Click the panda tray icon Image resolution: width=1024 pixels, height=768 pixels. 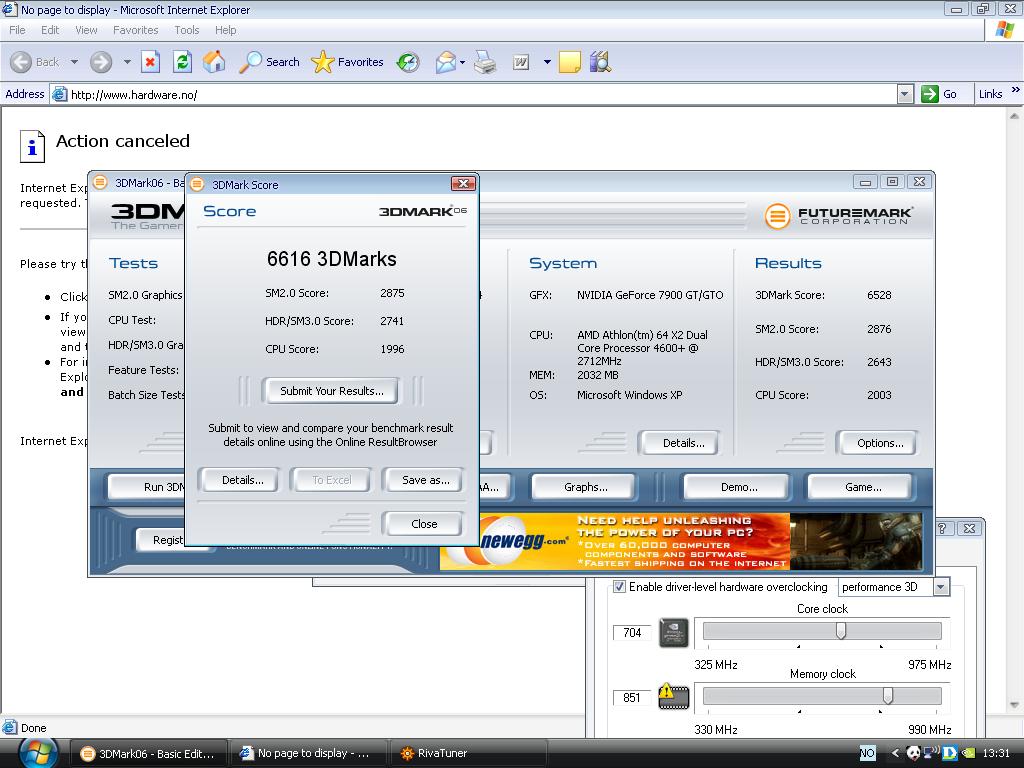[913, 753]
